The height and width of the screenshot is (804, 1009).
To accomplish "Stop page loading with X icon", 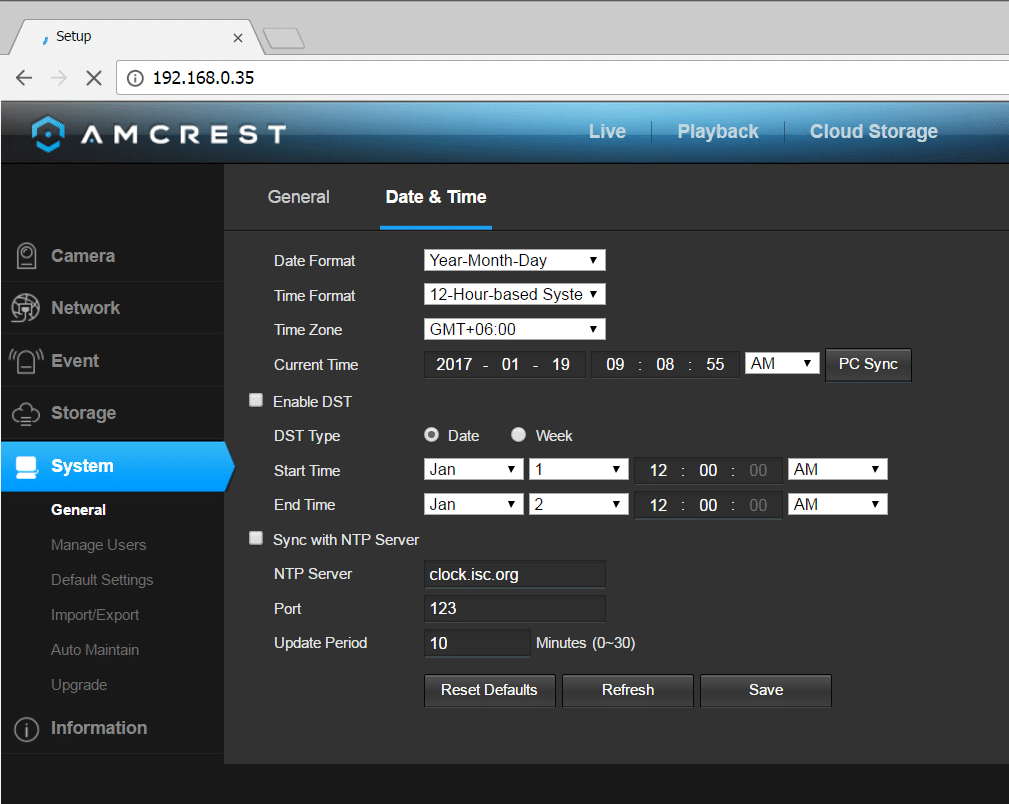I will (x=94, y=78).
